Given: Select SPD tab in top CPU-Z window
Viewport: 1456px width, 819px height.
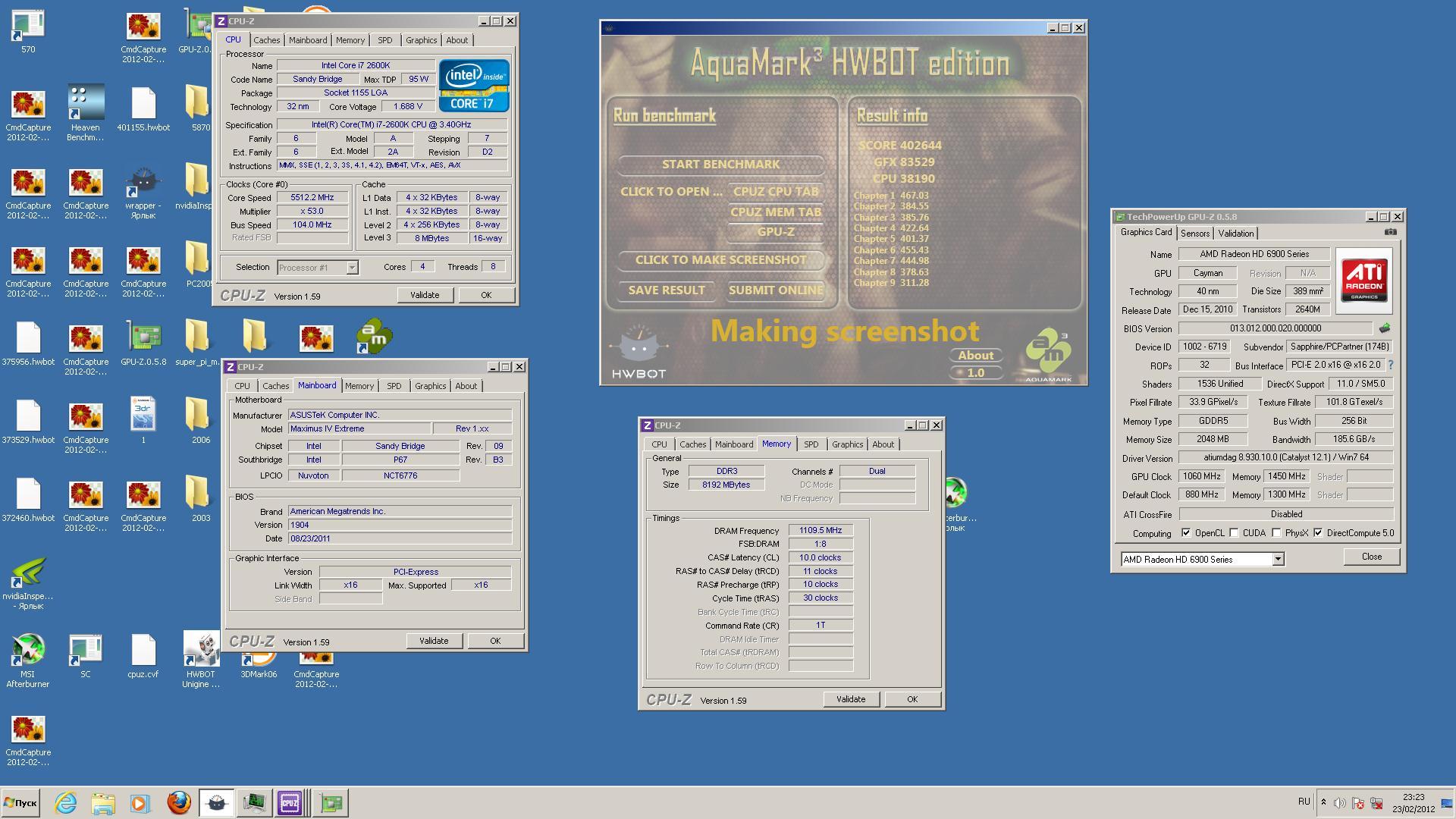Looking at the screenshot, I should click(x=385, y=40).
